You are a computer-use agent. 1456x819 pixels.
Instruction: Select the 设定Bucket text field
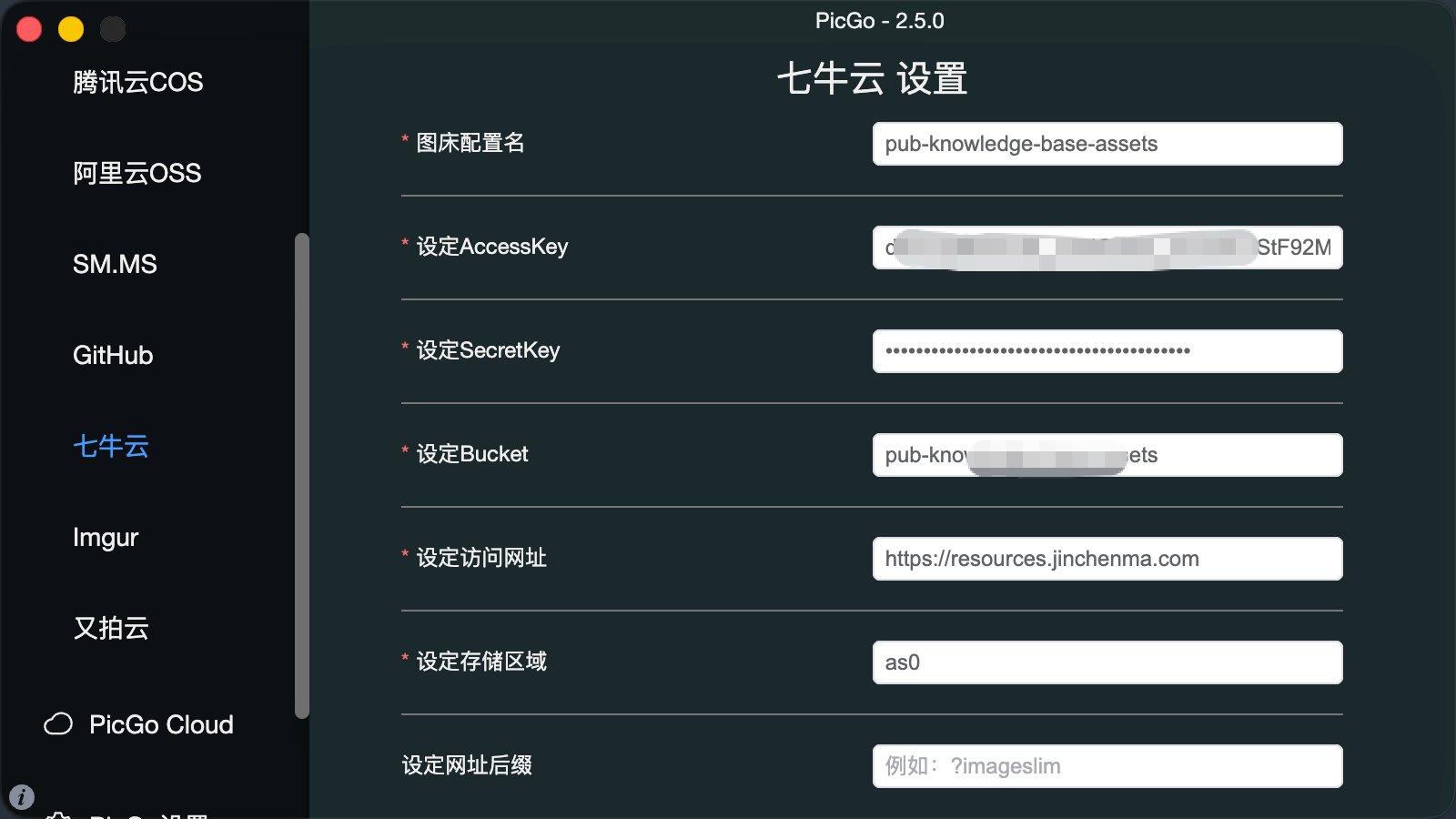[1107, 455]
